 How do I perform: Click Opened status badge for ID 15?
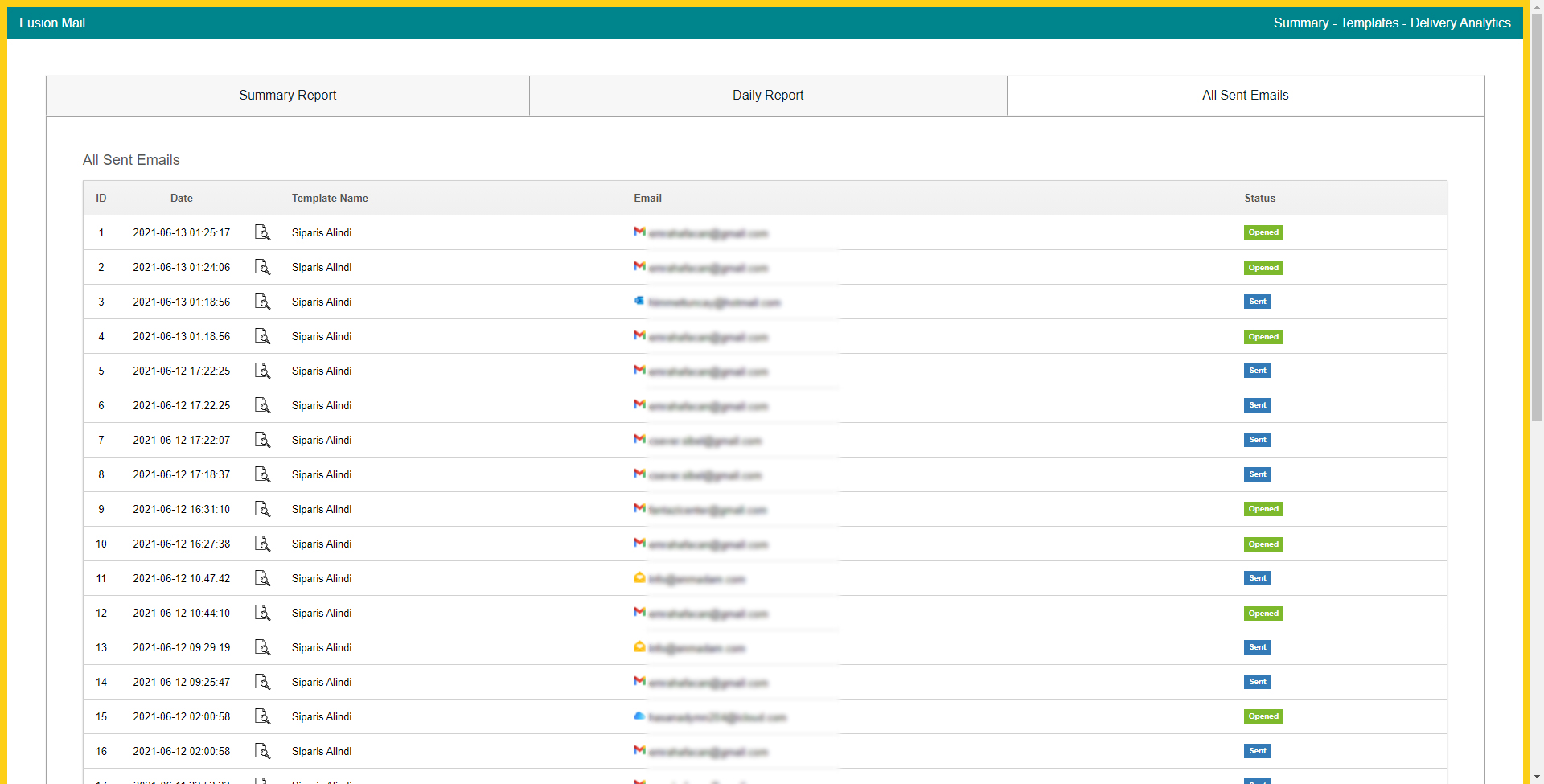click(x=1263, y=716)
